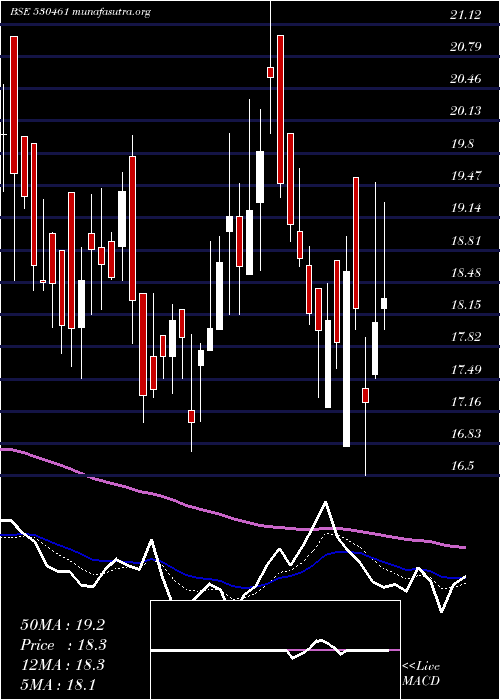Click the 20.13 price axis label
This screenshot has height=700, width=500.
[466, 111]
